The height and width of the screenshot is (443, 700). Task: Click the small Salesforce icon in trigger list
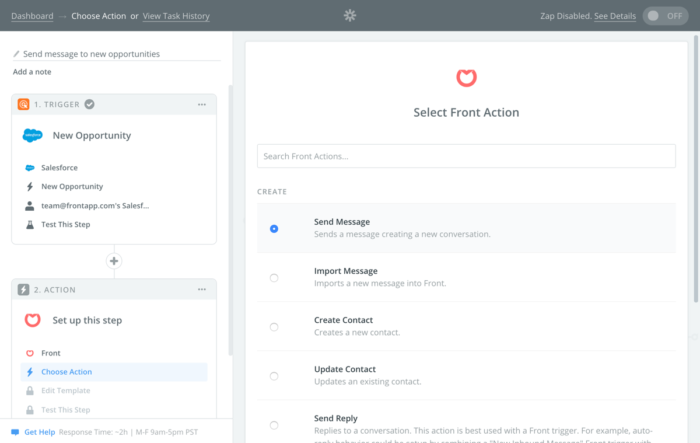click(x=29, y=168)
